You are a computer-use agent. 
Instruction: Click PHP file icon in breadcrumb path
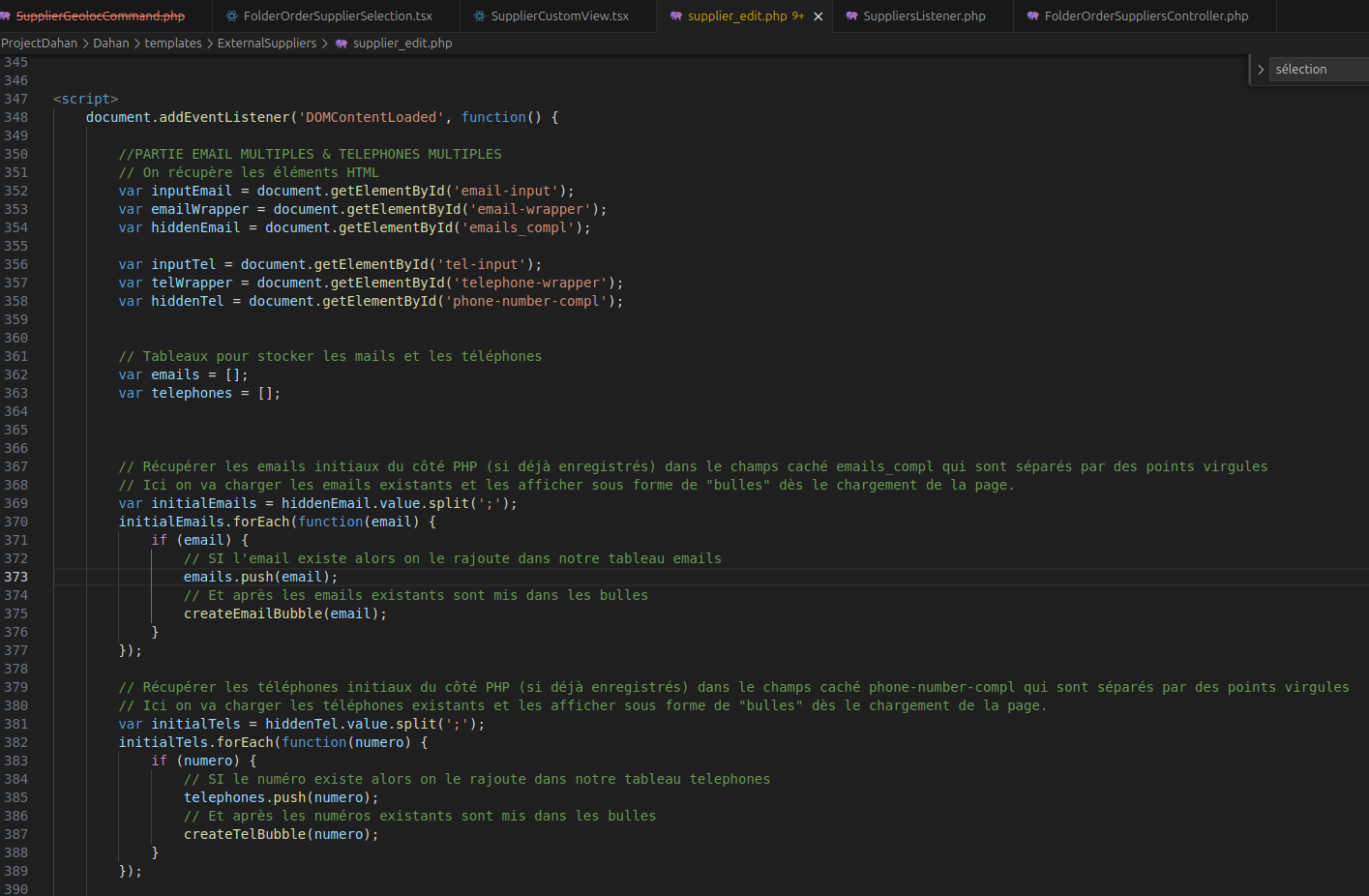point(341,44)
